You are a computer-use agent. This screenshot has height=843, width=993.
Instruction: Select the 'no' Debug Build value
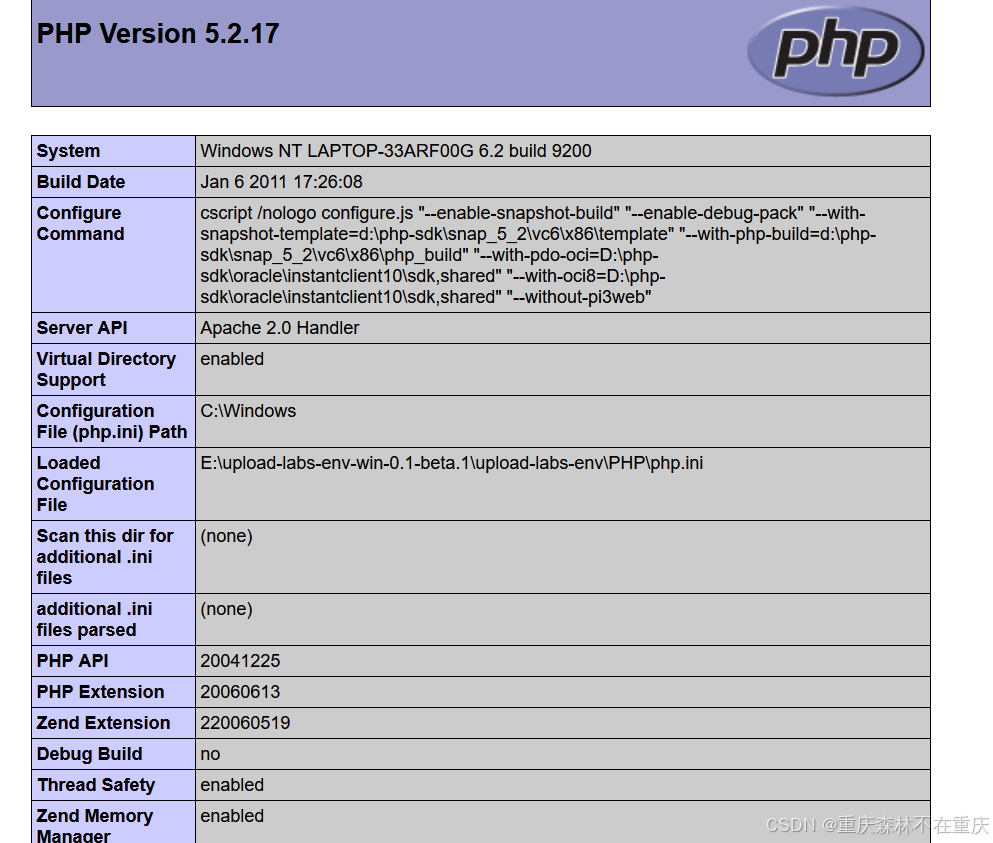[x=210, y=754]
